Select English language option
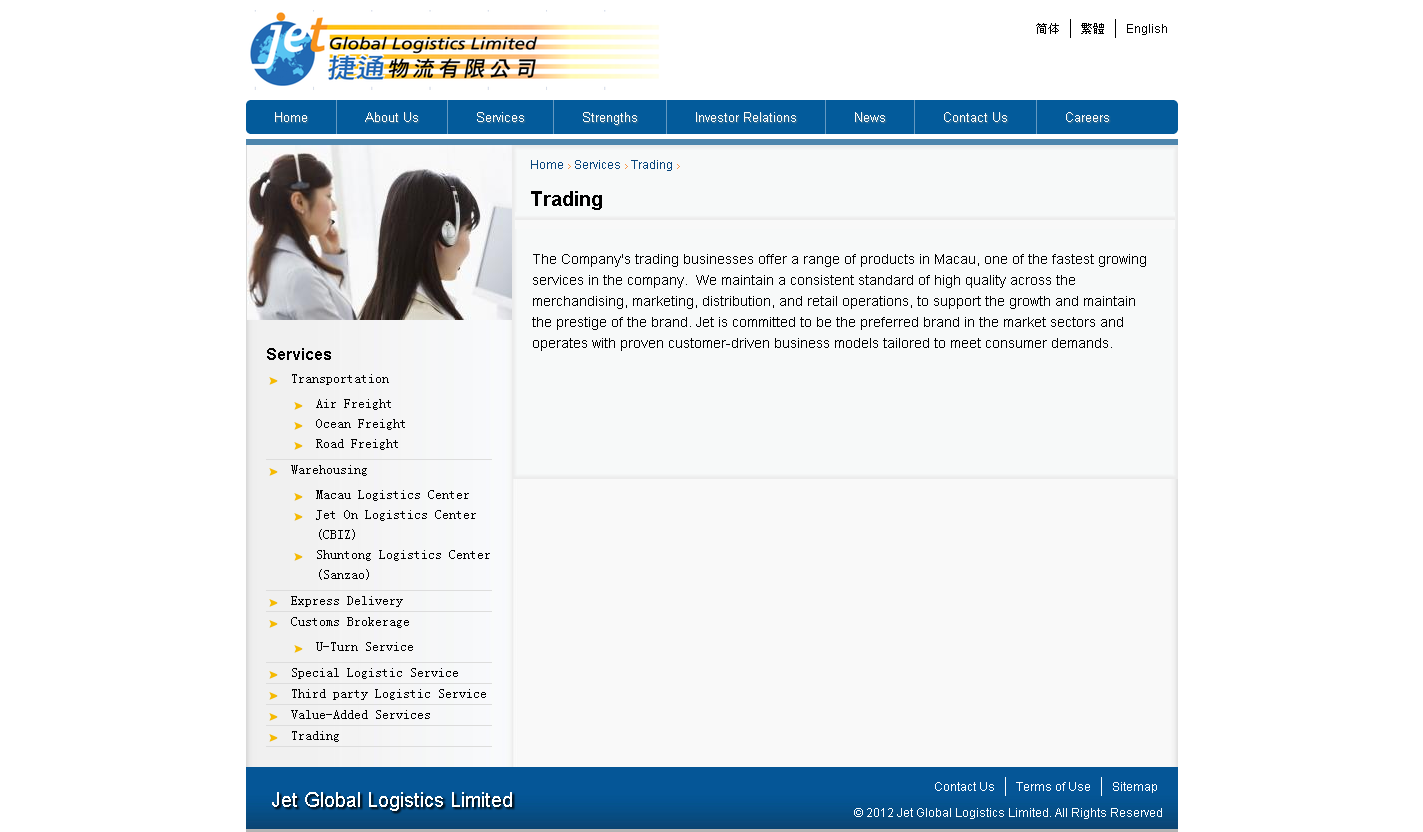The width and height of the screenshot is (1423, 832). (1146, 29)
